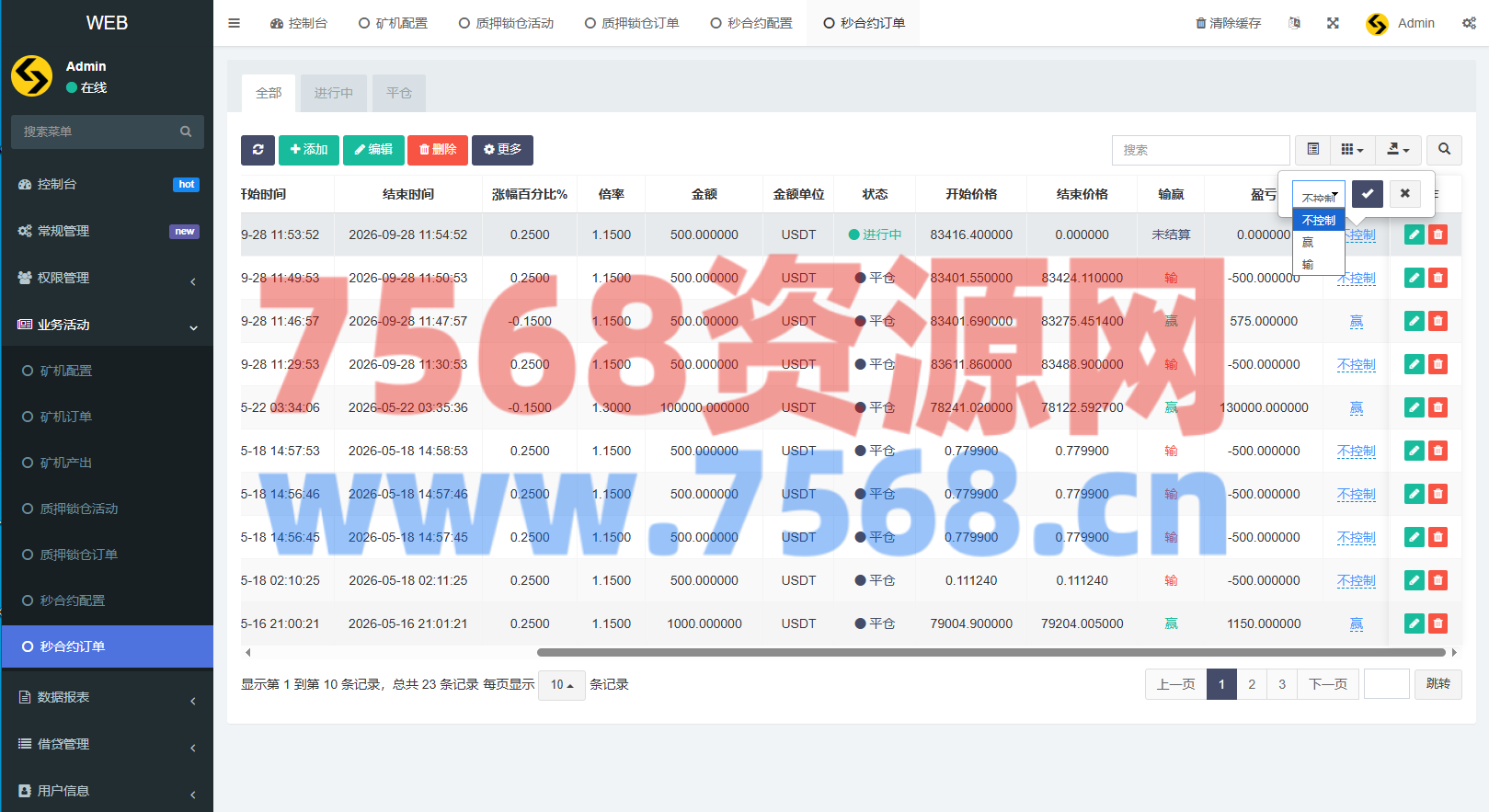
Task: Expand the 权限管理 sidebar menu
Action: tap(108, 278)
